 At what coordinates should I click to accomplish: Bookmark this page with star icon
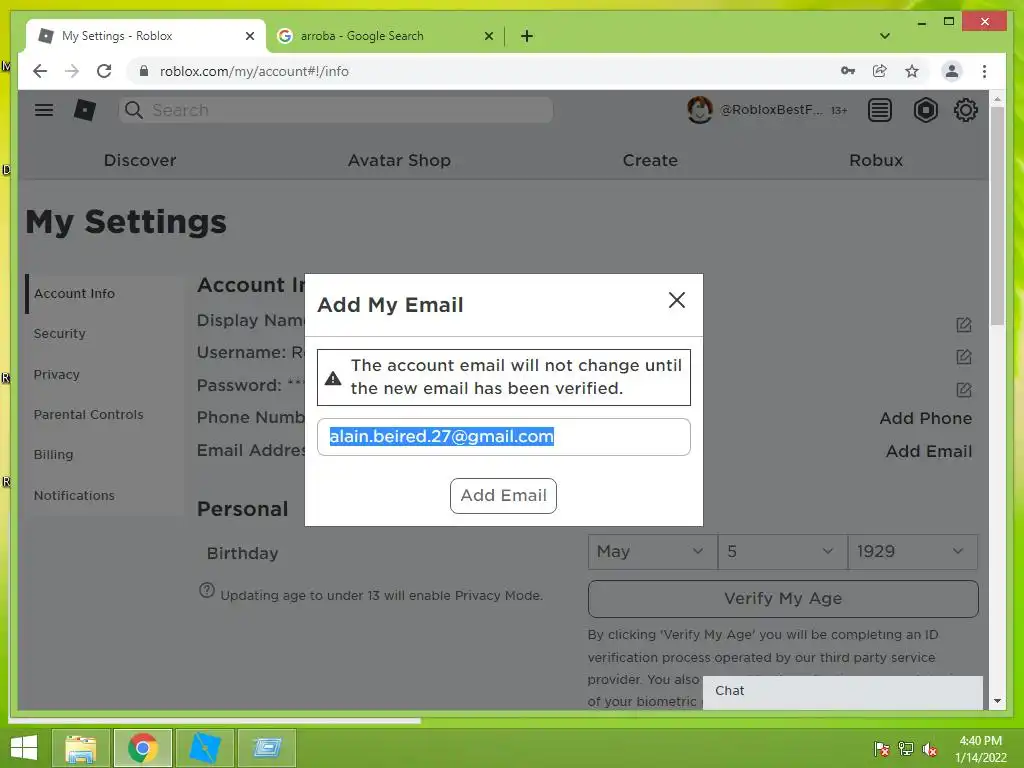coord(912,71)
